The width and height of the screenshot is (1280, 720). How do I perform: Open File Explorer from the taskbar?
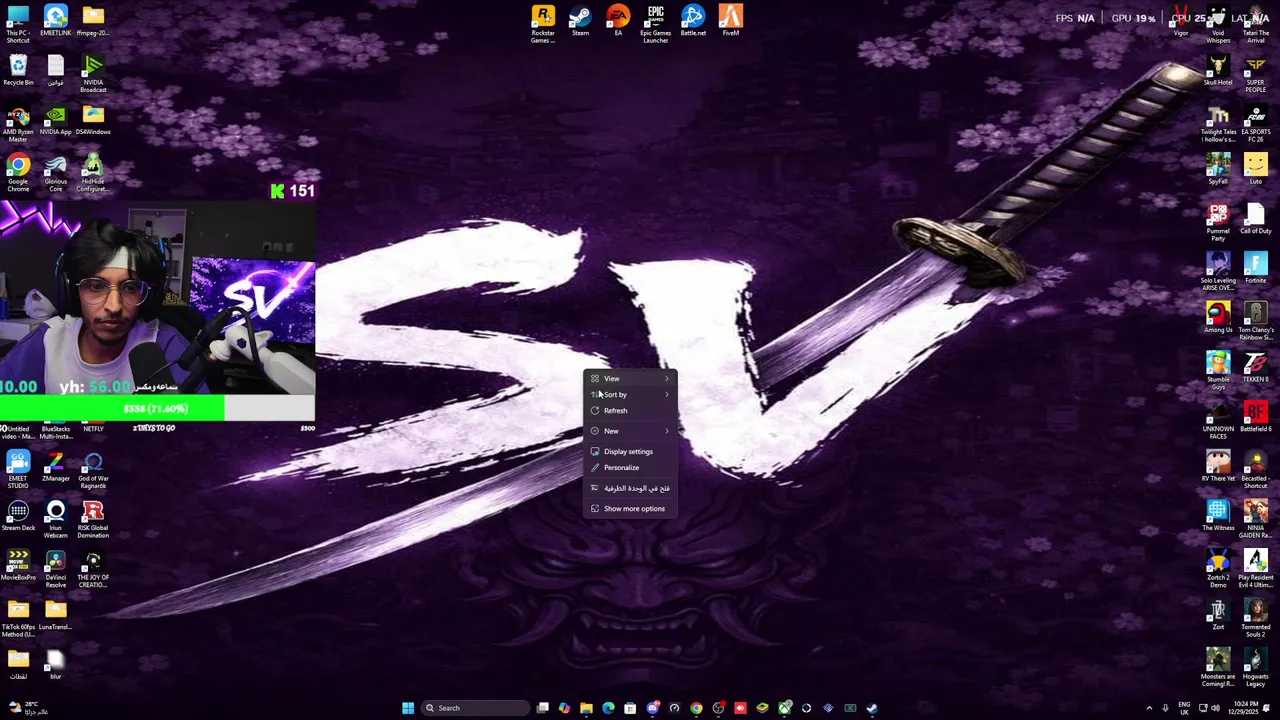pyautogui.click(x=586, y=708)
